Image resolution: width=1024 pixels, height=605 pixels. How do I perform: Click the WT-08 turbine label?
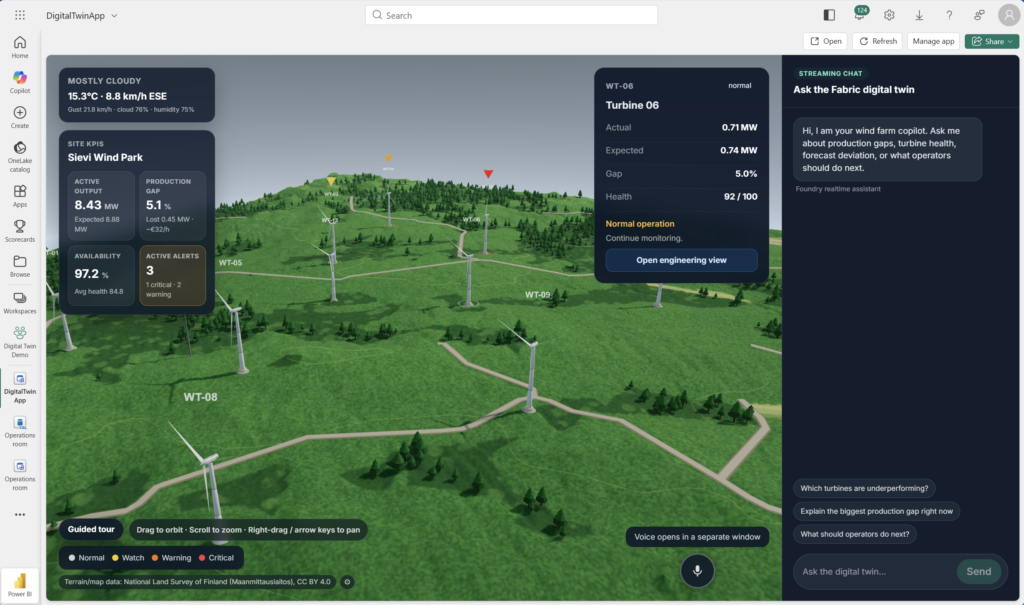pyautogui.click(x=200, y=397)
